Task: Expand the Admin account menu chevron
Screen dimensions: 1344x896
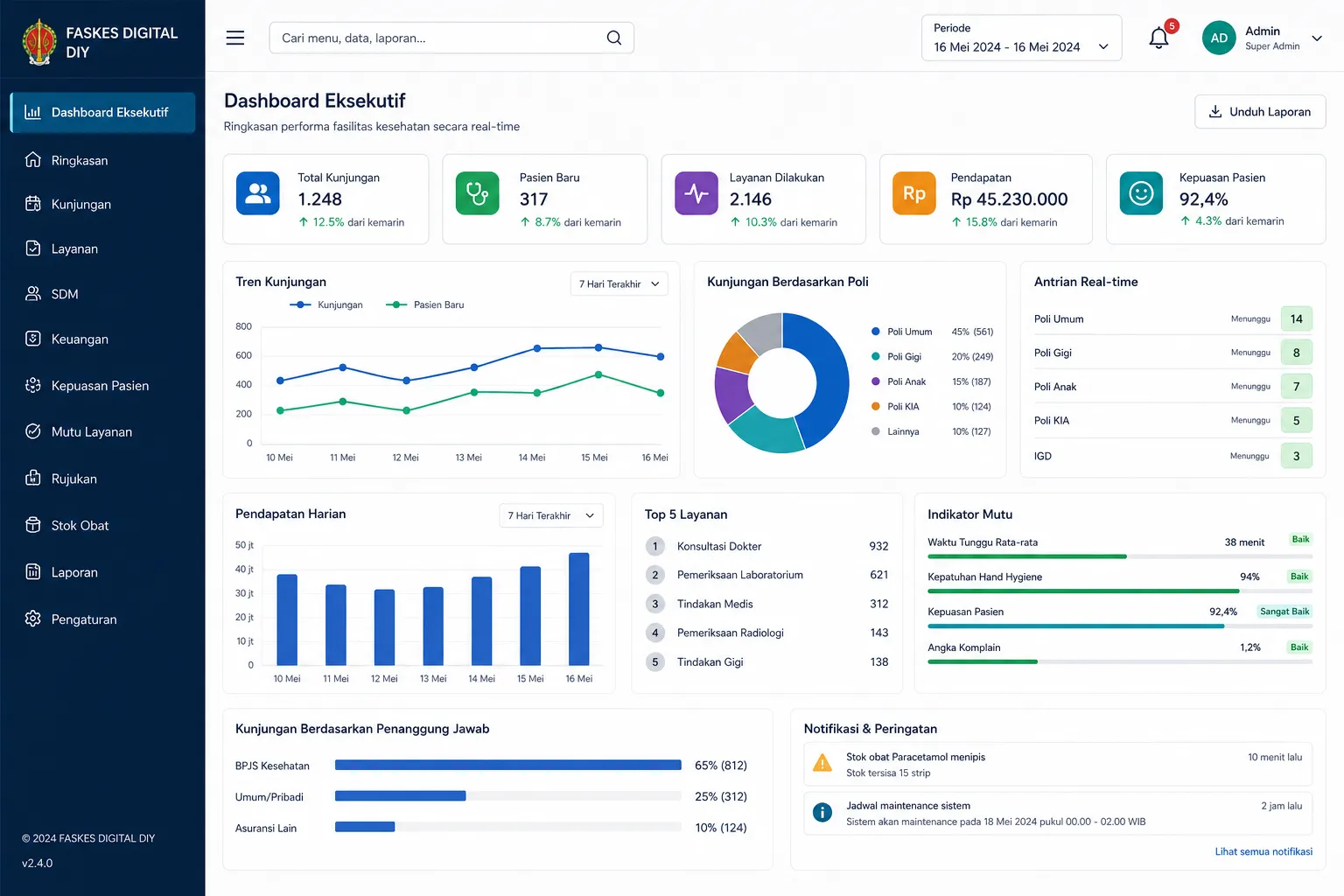Action: 1316,38
